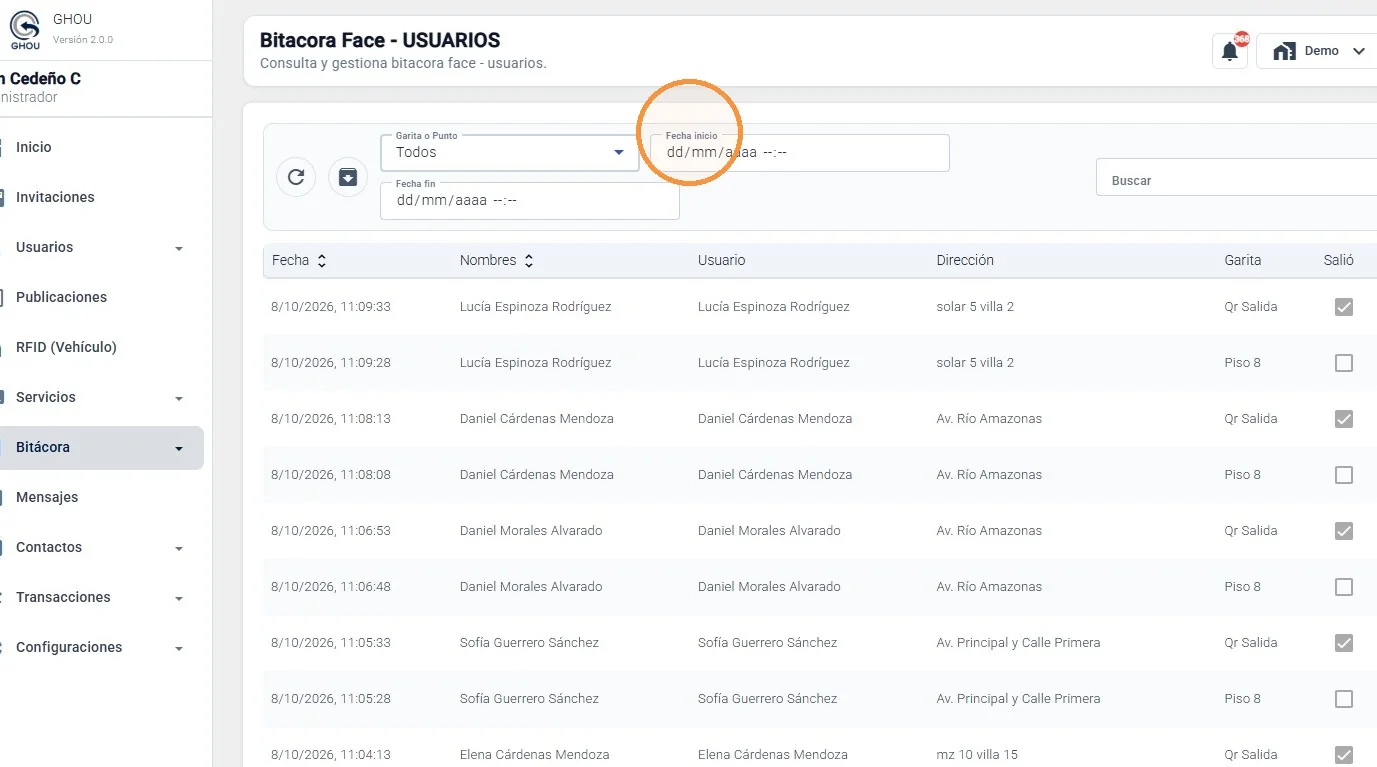Select the date cell 8/10/2026, 11:05:33
This screenshot has height=767, width=1377.
pyautogui.click(x=331, y=643)
